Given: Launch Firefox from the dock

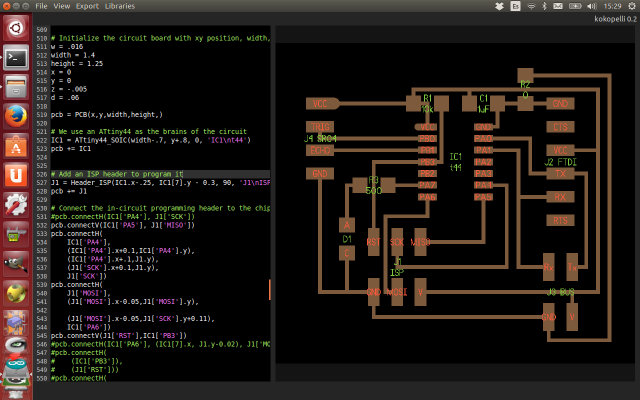Looking at the screenshot, I should [x=15, y=117].
